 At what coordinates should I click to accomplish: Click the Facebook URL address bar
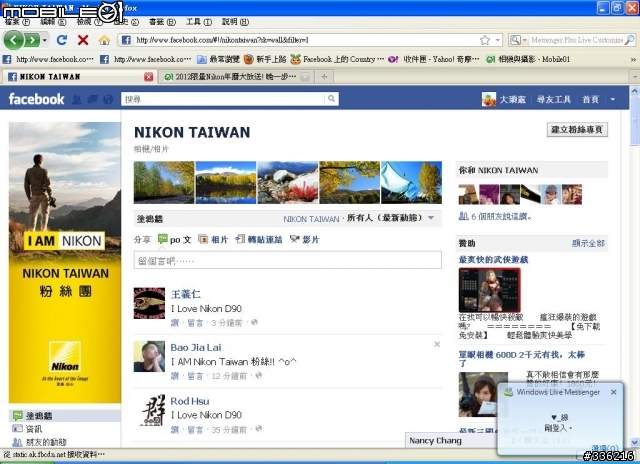[x=302, y=40]
